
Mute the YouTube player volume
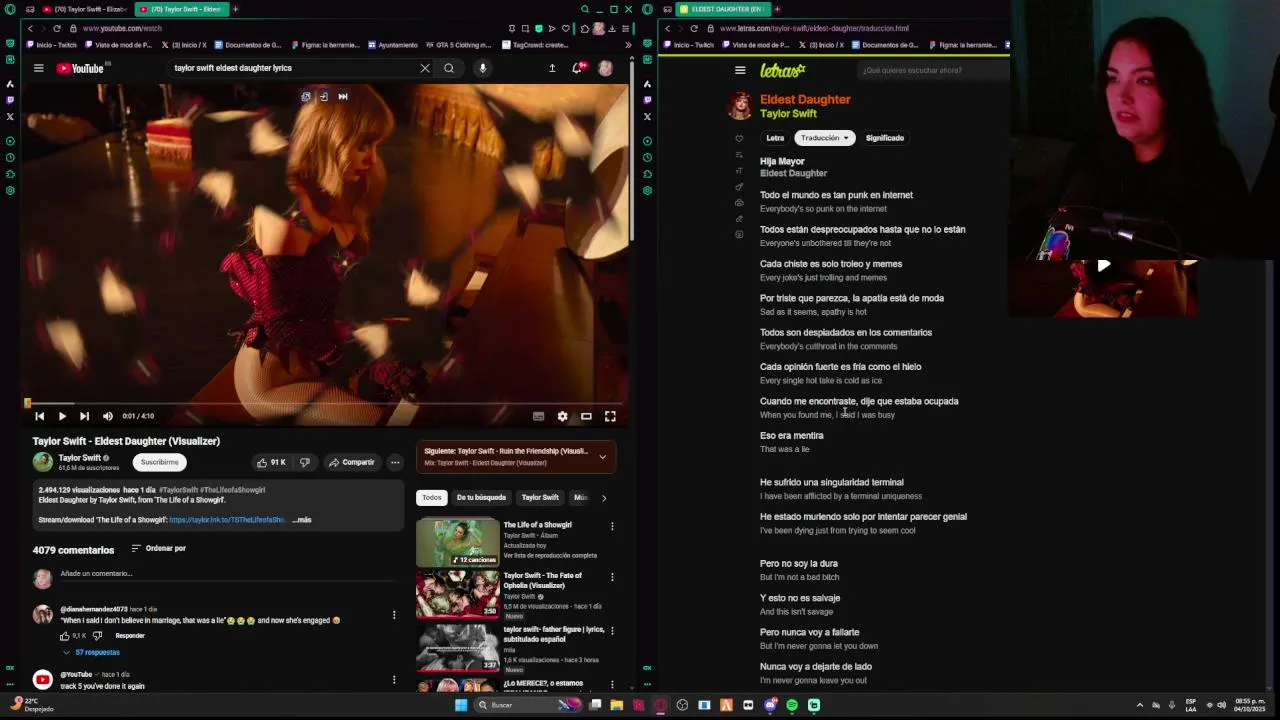(x=108, y=416)
